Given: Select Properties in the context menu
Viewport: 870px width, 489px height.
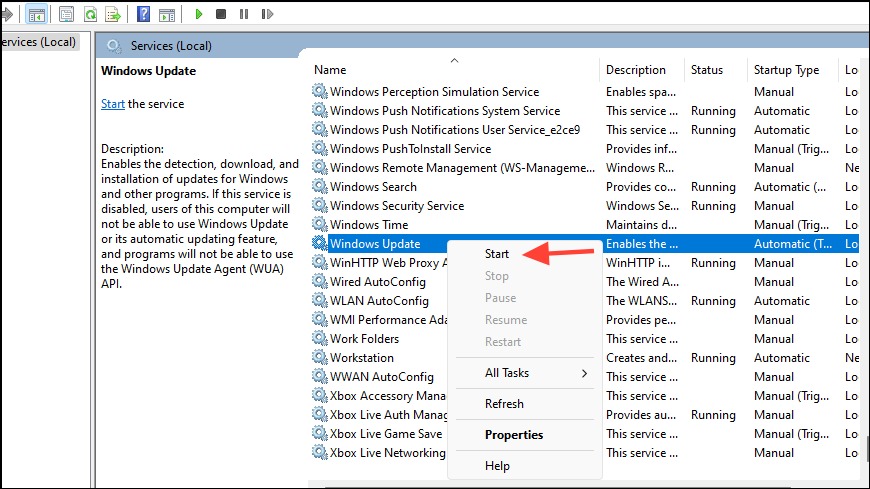Looking at the screenshot, I should 514,435.
